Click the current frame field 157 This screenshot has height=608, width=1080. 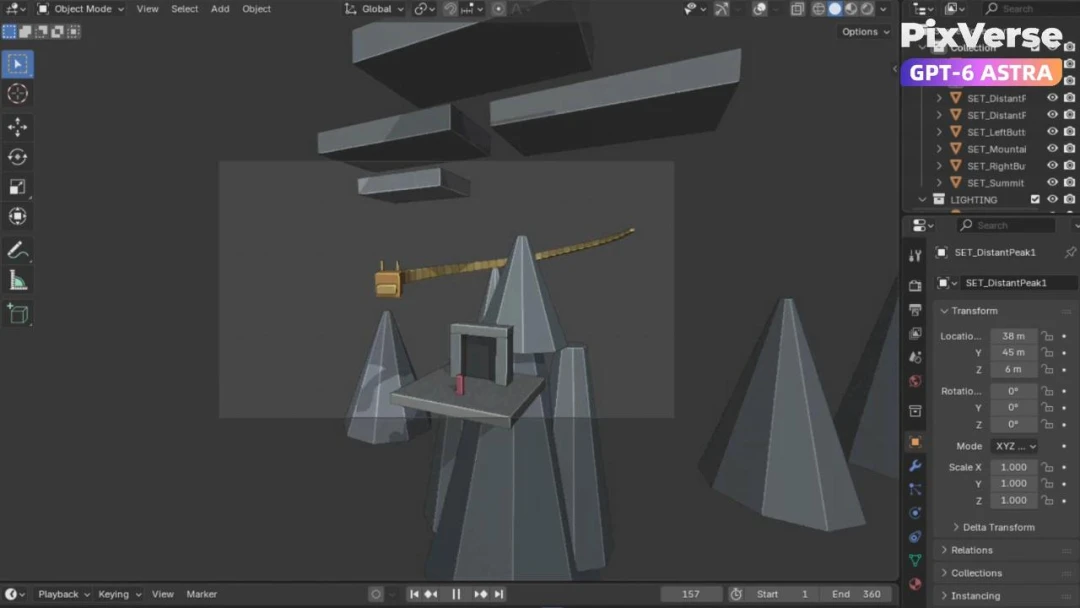coord(691,594)
